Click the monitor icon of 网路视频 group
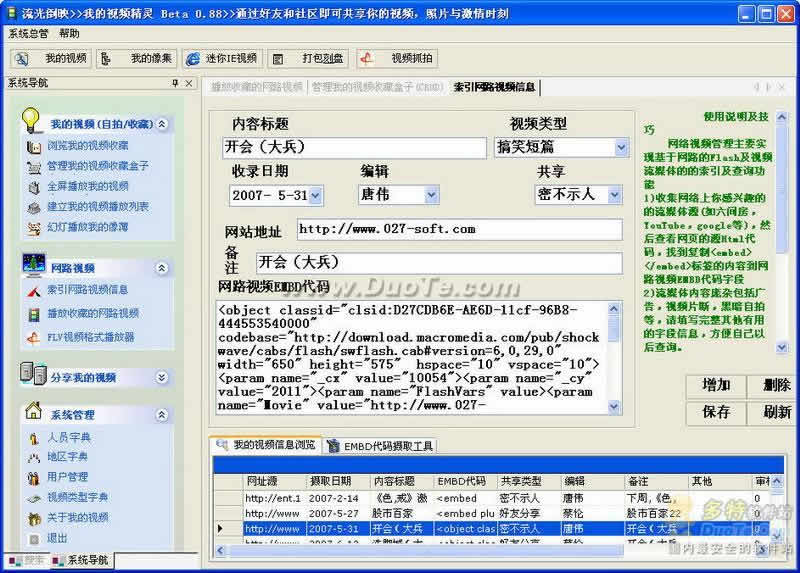 coord(34,264)
